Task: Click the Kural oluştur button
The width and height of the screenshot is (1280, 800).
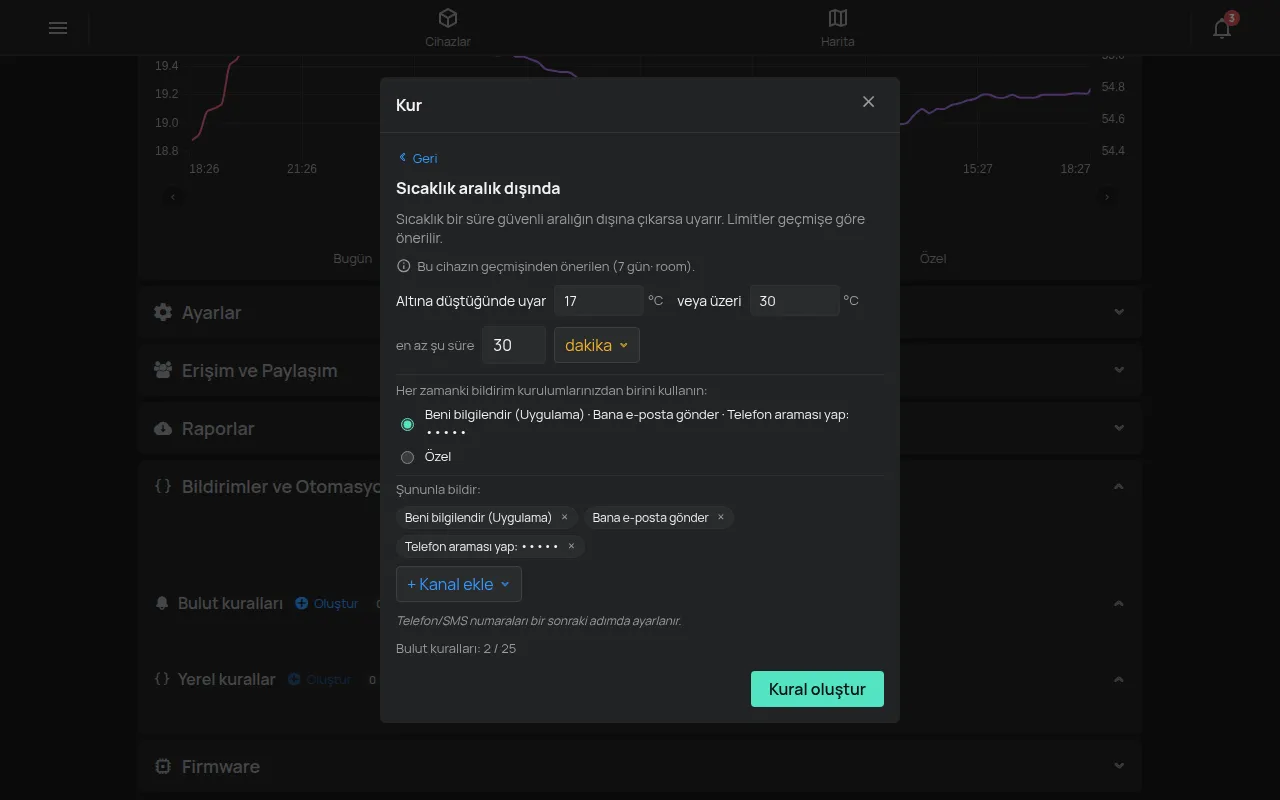Action: click(817, 689)
